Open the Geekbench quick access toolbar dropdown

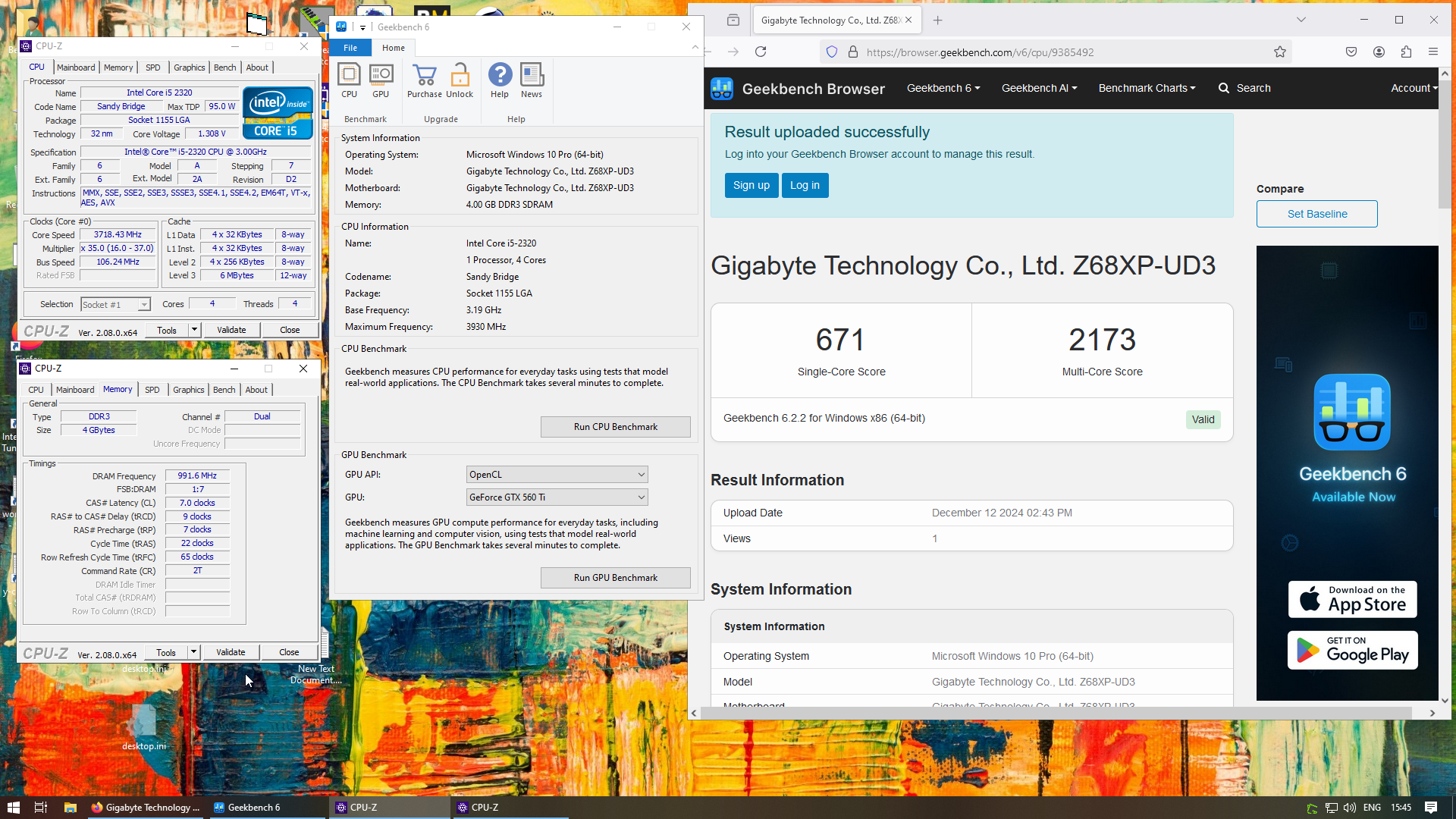tap(362, 27)
